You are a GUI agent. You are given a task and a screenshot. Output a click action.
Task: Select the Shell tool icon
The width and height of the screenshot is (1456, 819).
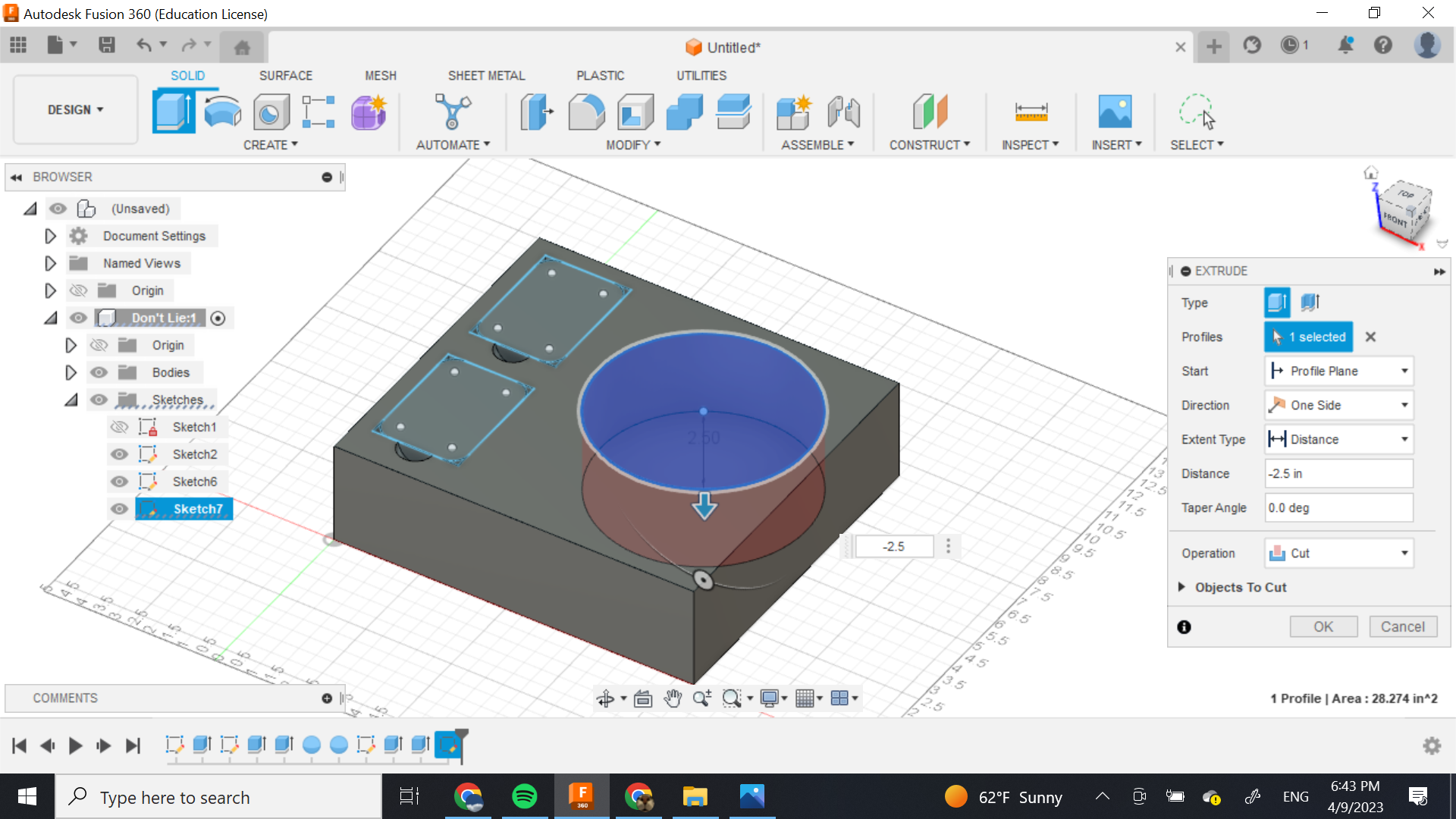[x=635, y=111]
